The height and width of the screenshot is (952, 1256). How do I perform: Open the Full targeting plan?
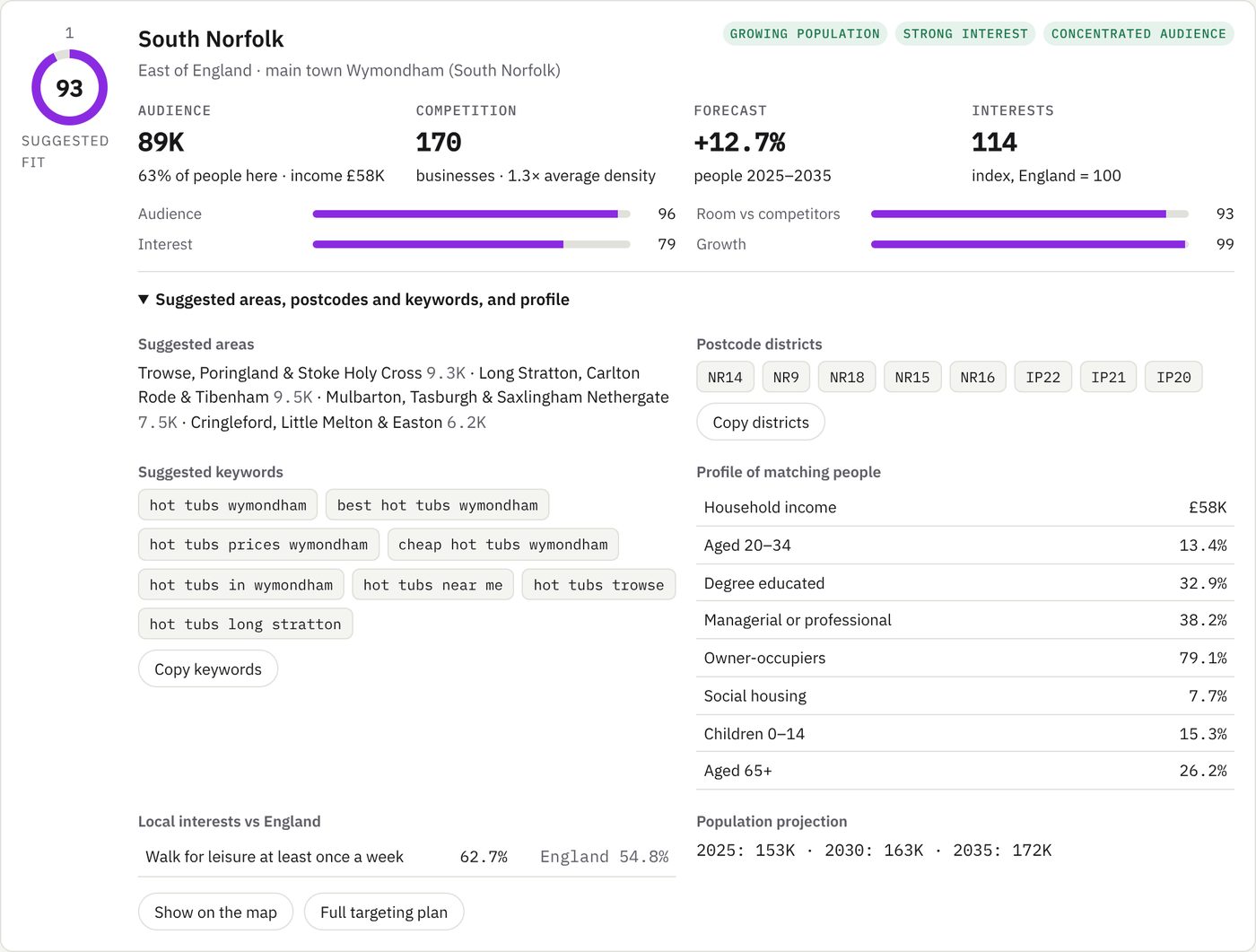(x=384, y=913)
